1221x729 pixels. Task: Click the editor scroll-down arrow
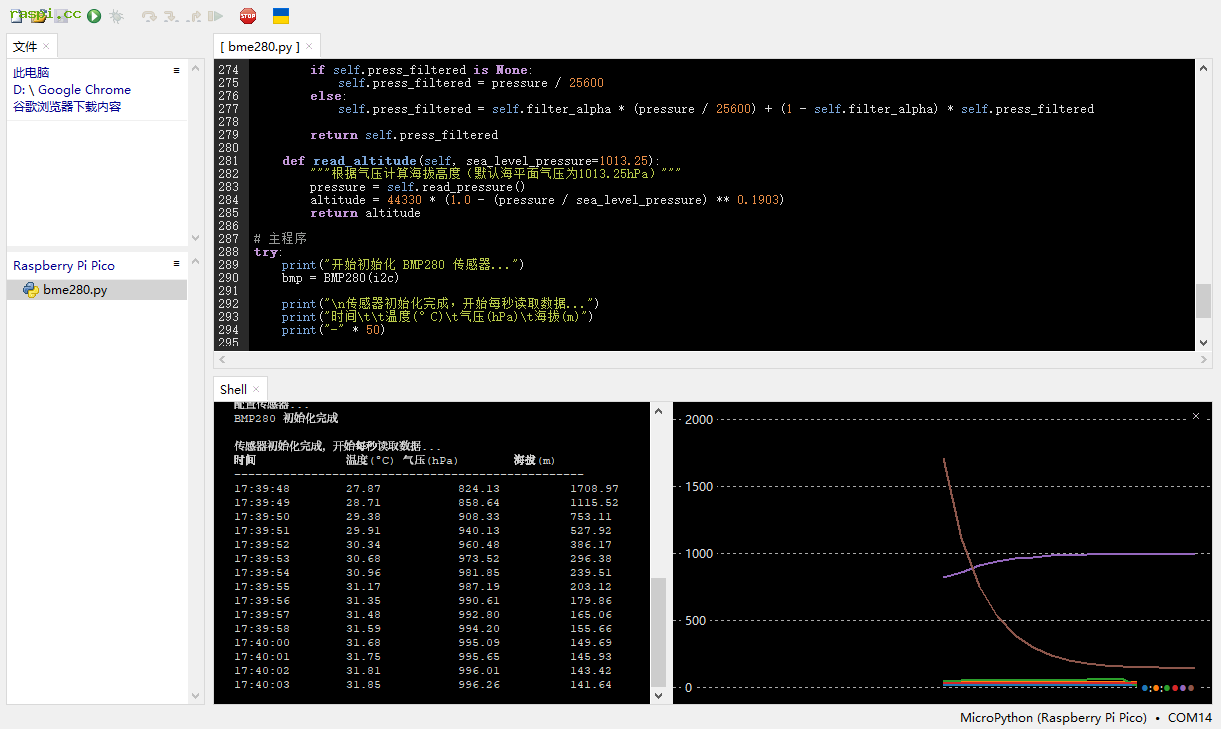click(x=1203, y=342)
